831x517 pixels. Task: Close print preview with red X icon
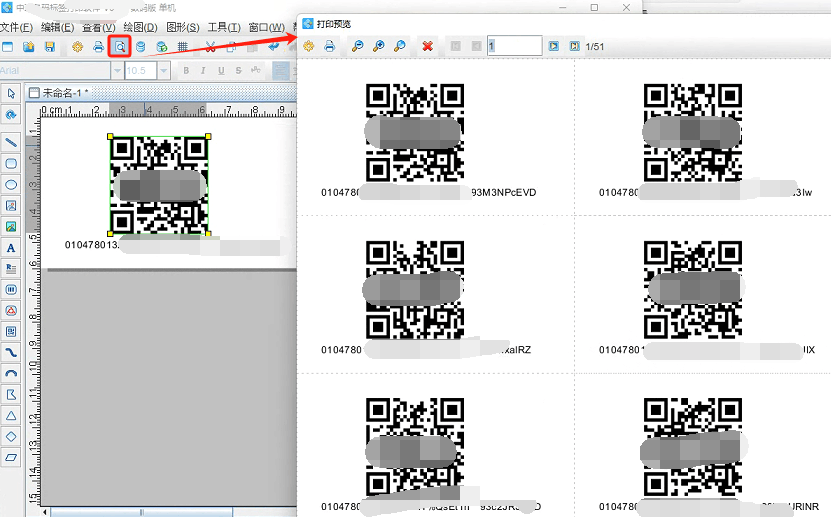click(x=428, y=47)
